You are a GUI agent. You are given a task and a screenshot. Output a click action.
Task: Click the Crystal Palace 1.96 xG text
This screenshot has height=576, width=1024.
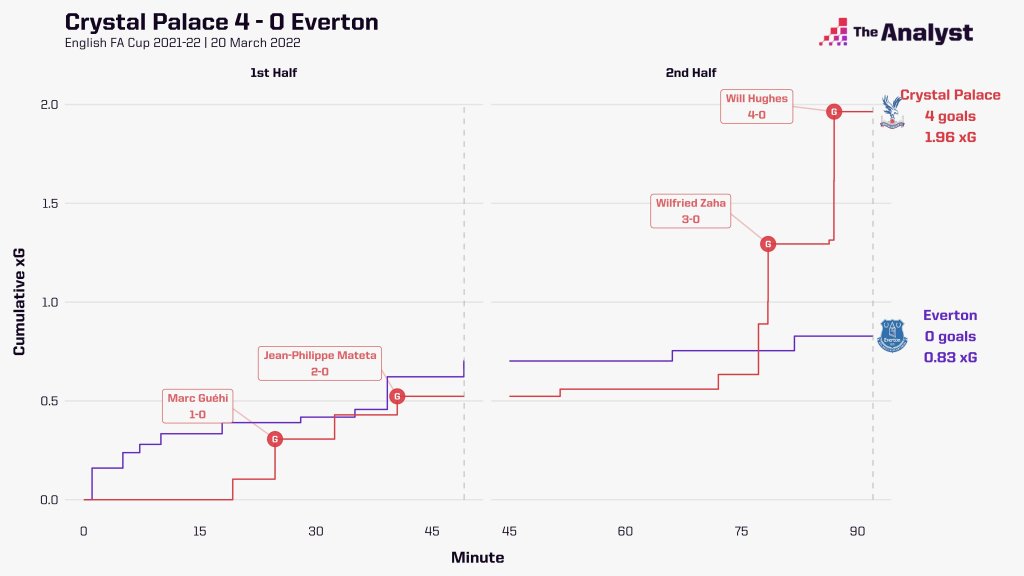(x=950, y=137)
